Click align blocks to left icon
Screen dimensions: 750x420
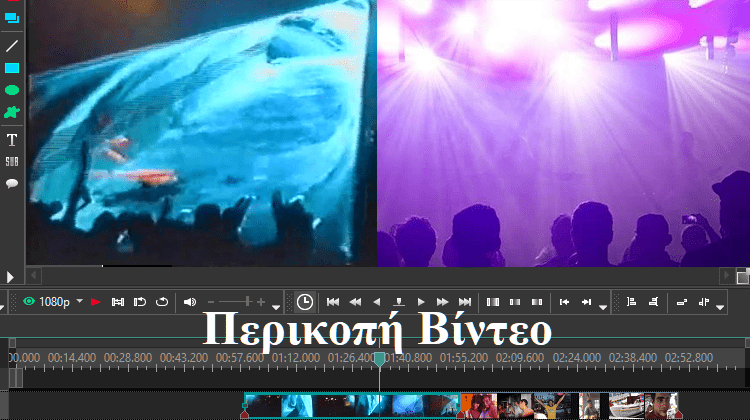tap(631, 302)
